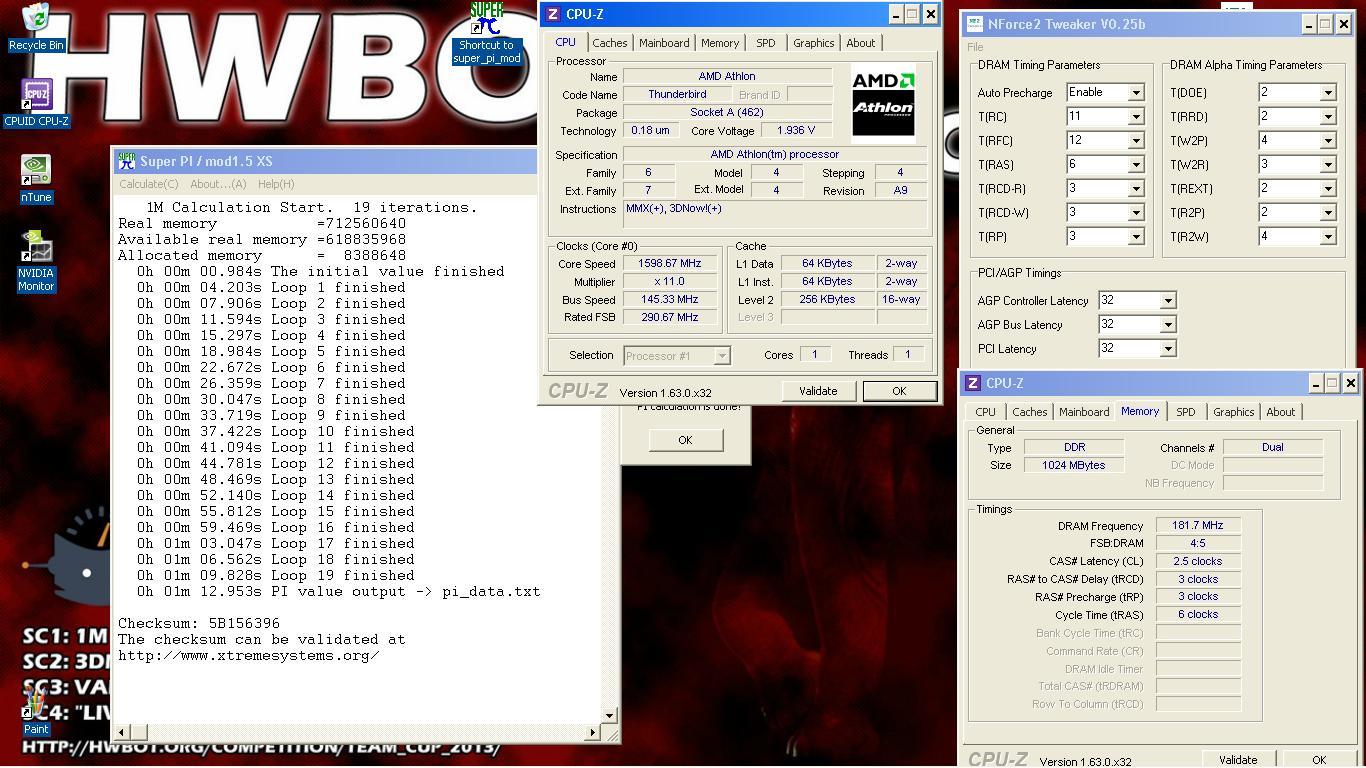
Task: Click the Checksum: 5B156396 line
Action: (199, 623)
